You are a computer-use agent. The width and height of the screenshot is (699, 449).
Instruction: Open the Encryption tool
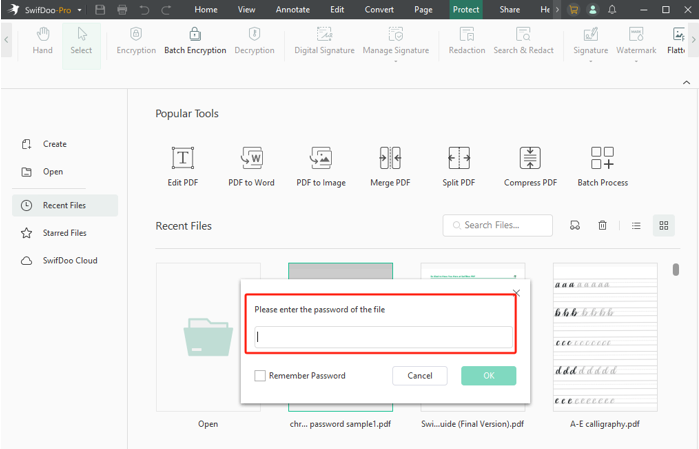pos(136,41)
